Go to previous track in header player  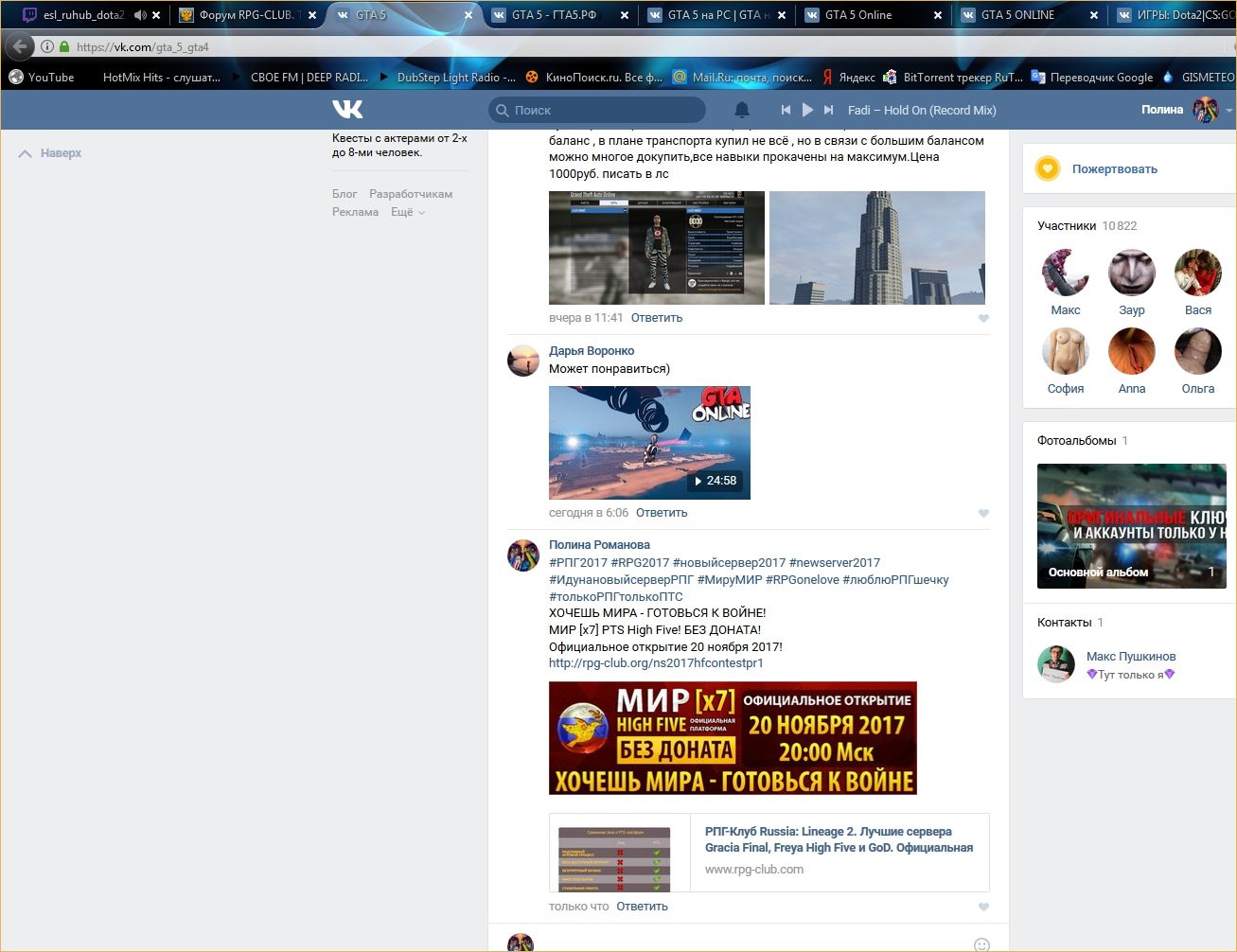point(786,110)
